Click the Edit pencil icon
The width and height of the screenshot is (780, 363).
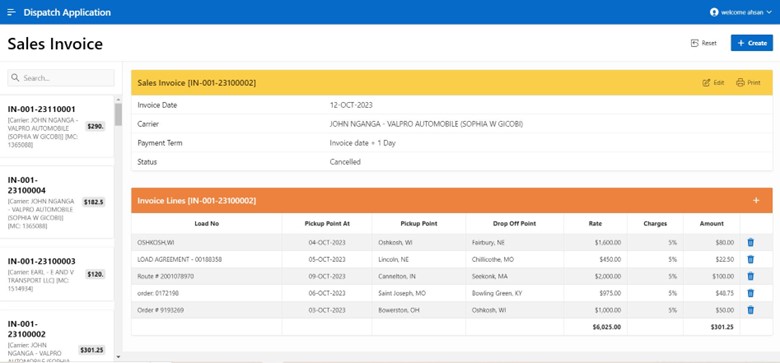[x=706, y=83]
